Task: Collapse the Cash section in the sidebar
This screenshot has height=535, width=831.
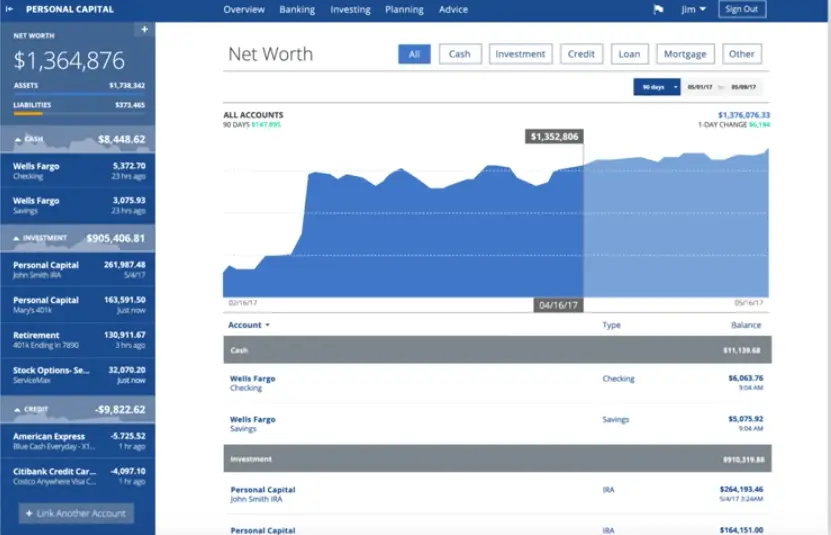Action: 17,139
